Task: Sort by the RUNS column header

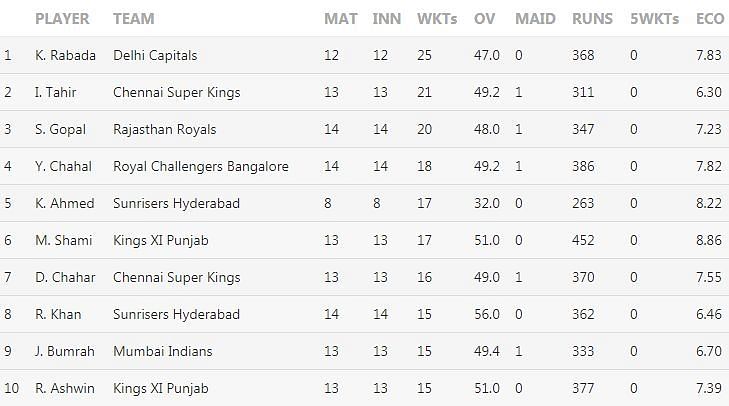Action: click(592, 19)
